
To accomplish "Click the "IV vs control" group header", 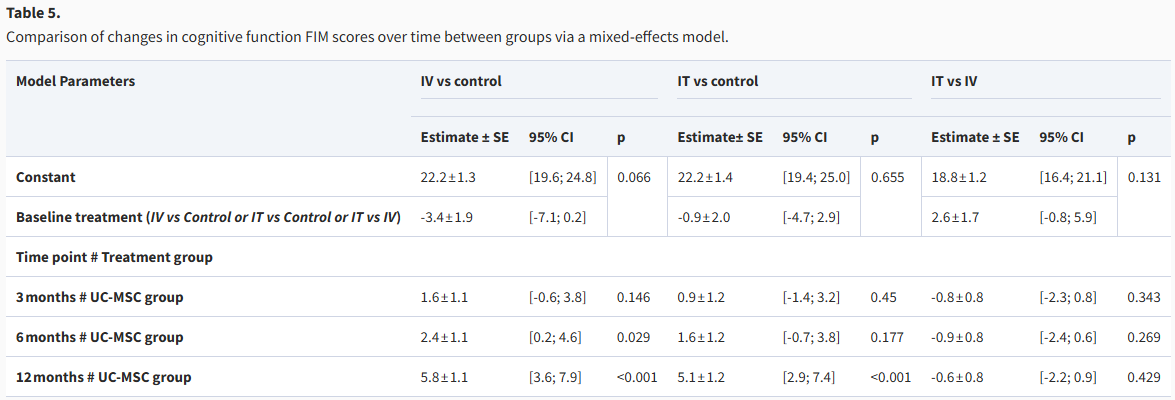I will (461, 81).
